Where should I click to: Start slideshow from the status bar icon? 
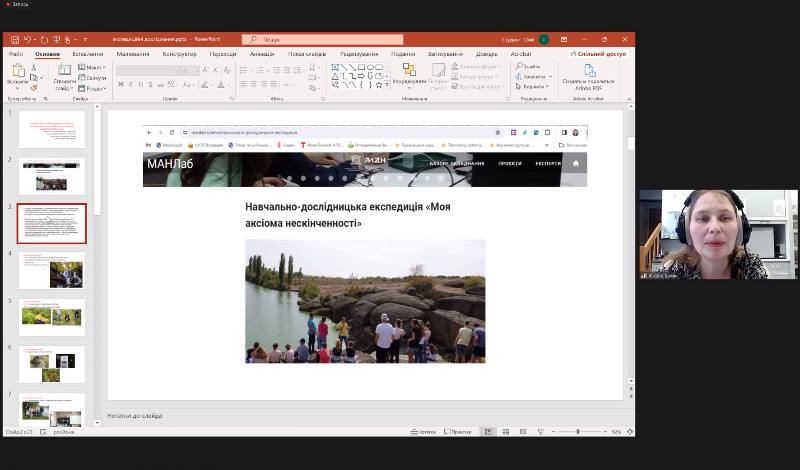pos(539,432)
